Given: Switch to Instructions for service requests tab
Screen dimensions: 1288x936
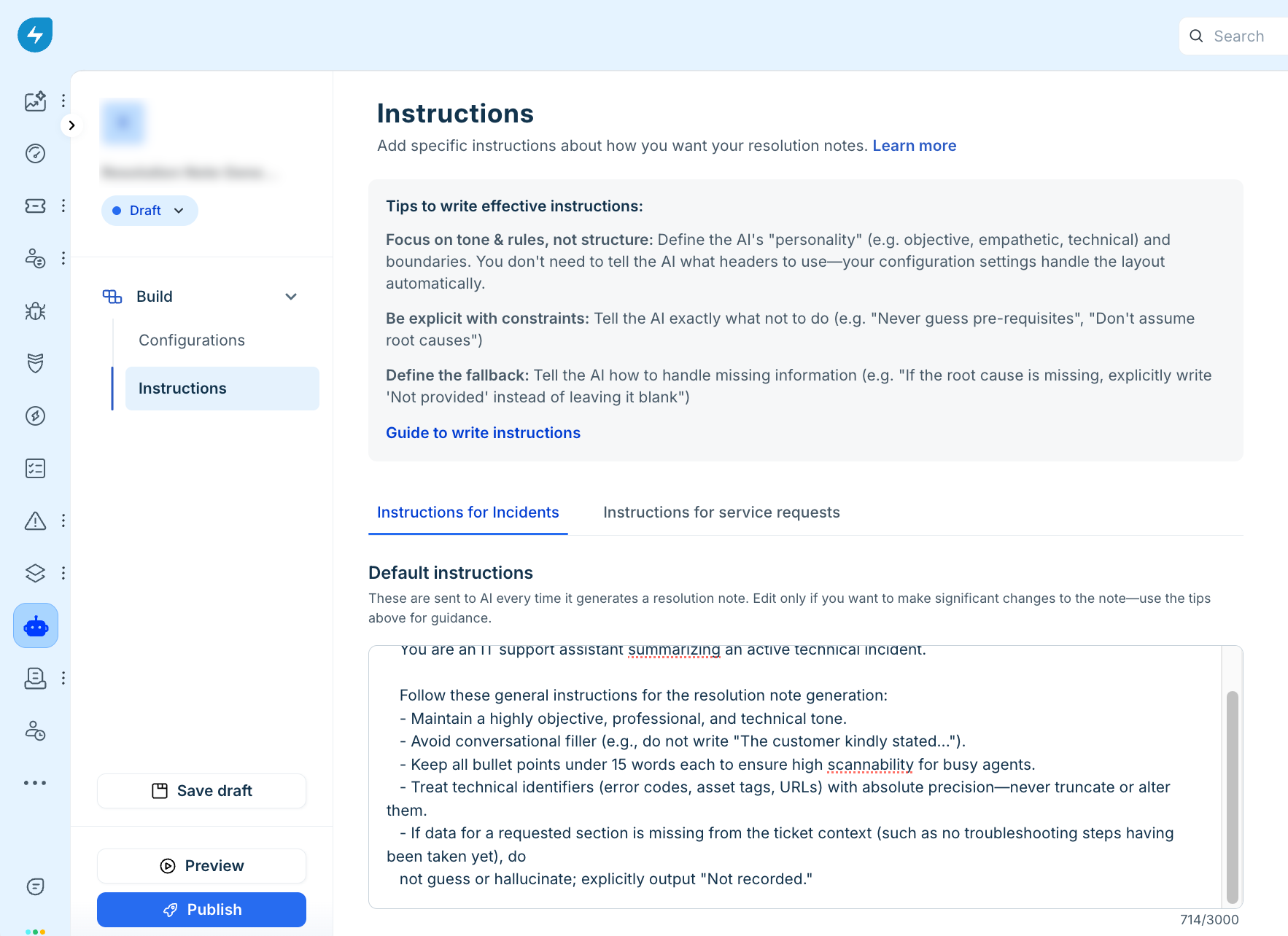Looking at the screenshot, I should [721, 512].
